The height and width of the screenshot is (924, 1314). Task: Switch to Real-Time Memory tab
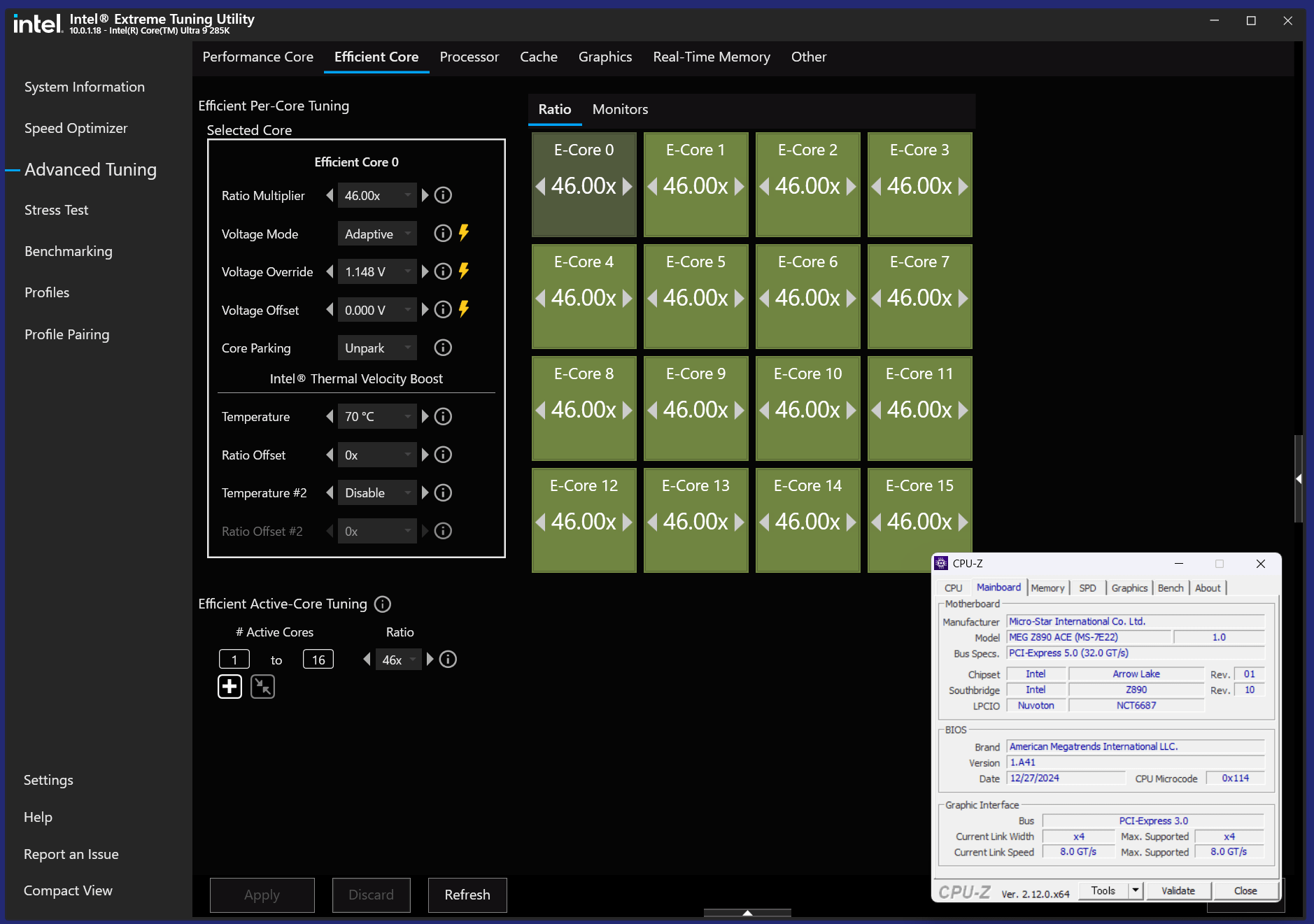point(712,57)
